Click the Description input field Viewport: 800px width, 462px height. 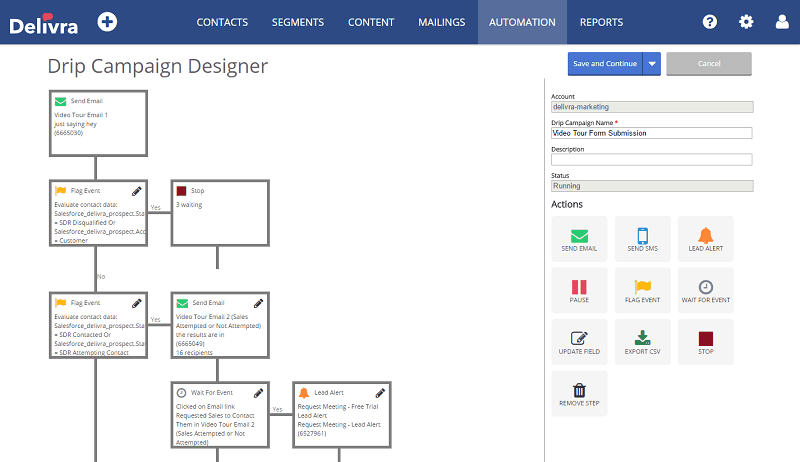(x=652, y=160)
